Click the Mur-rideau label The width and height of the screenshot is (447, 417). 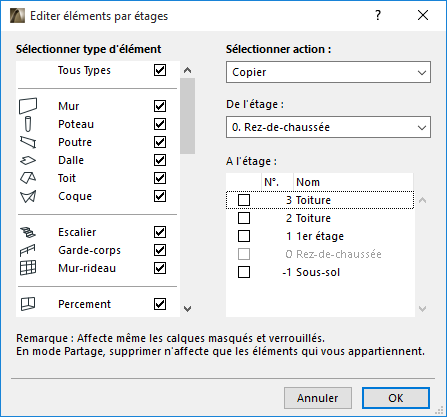tap(87, 268)
